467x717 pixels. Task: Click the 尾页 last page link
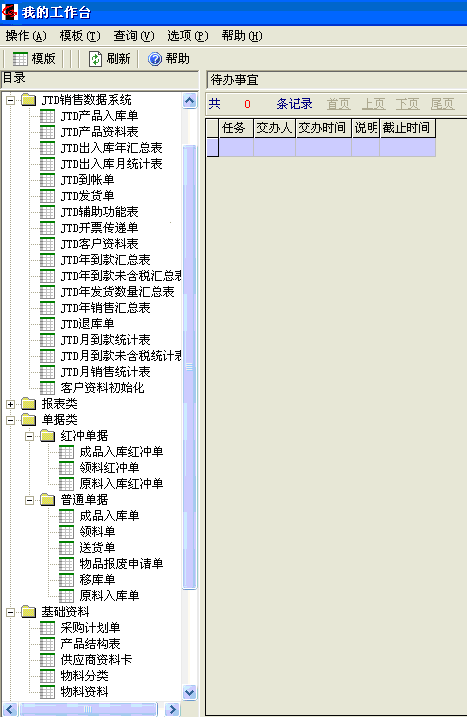[442, 104]
